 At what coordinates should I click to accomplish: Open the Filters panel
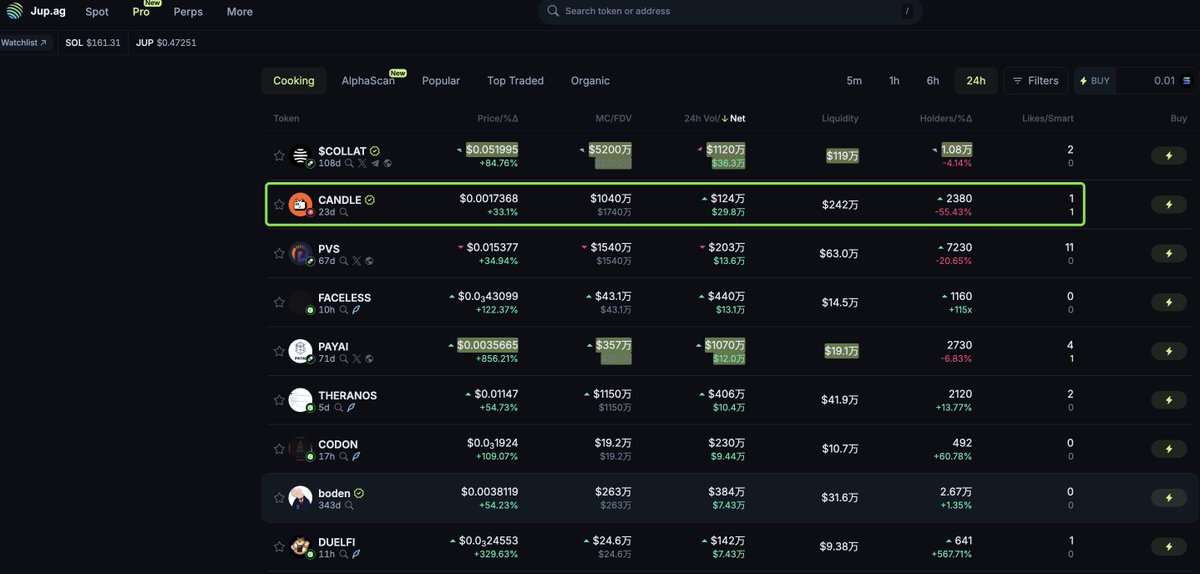(x=1035, y=81)
